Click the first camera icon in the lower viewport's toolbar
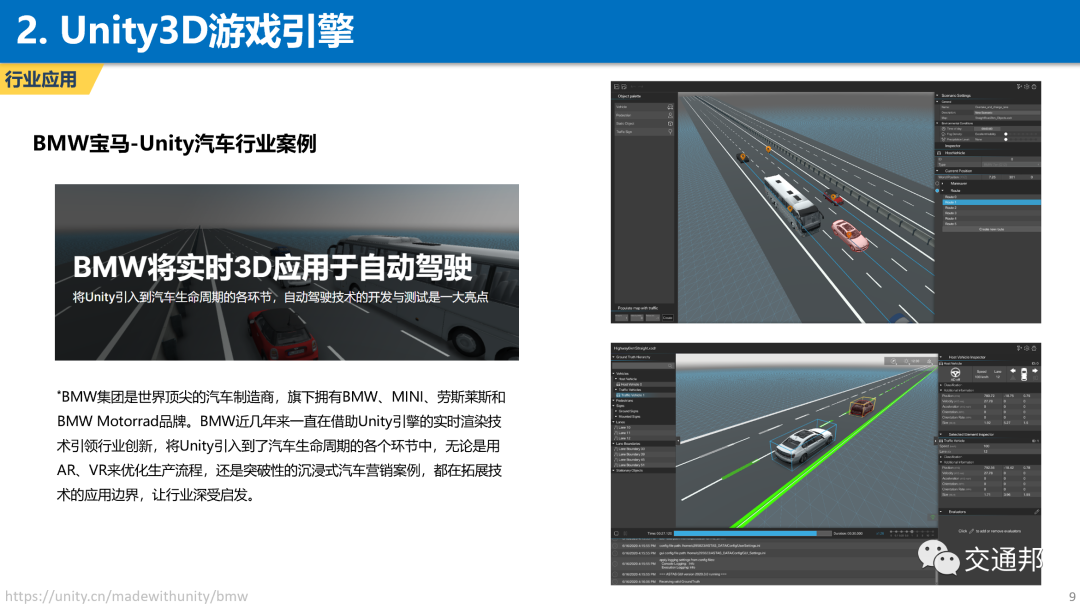 tap(893, 361)
